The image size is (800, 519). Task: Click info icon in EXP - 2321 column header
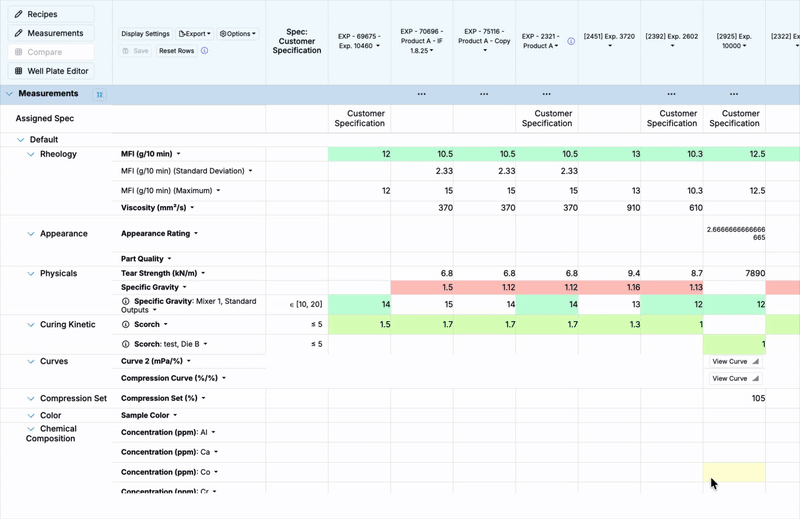[x=571, y=42]
